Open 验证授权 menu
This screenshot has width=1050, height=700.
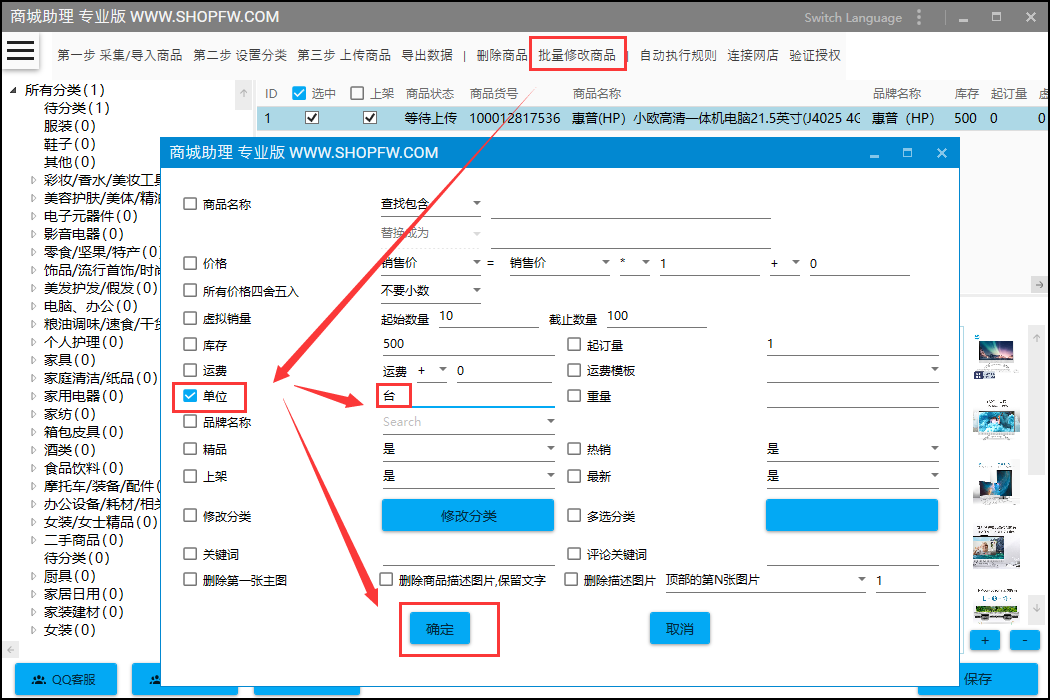(814, 56)
